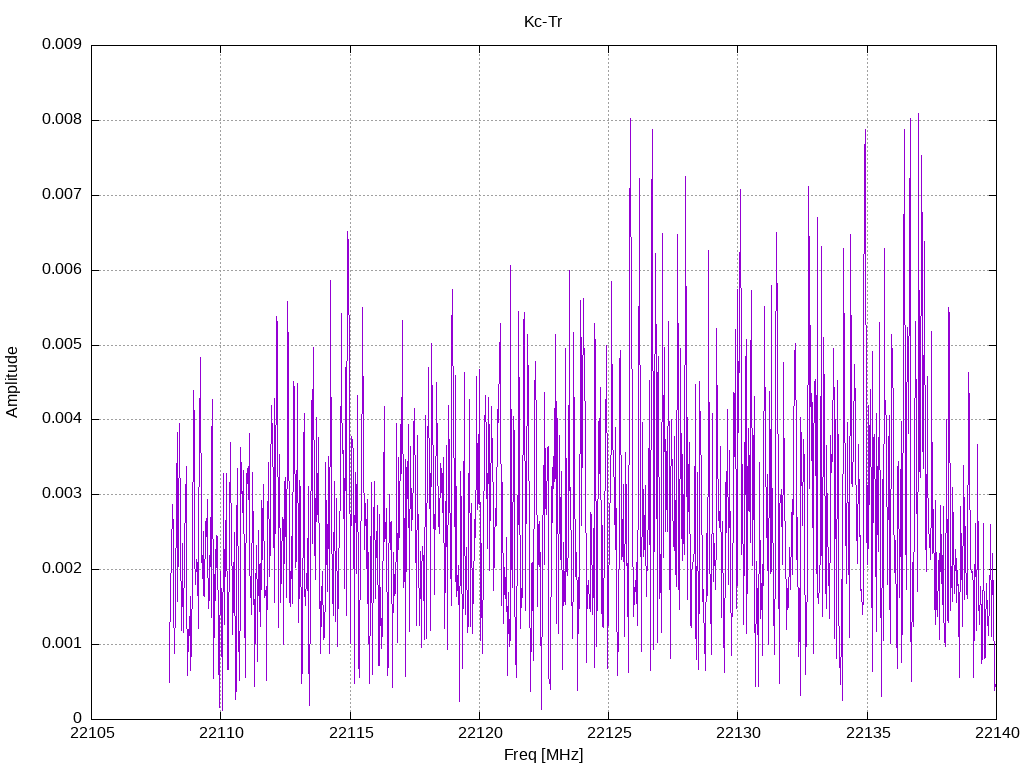
Task: Click the 22140 x-axis tick label
Action: coord(996,734)
